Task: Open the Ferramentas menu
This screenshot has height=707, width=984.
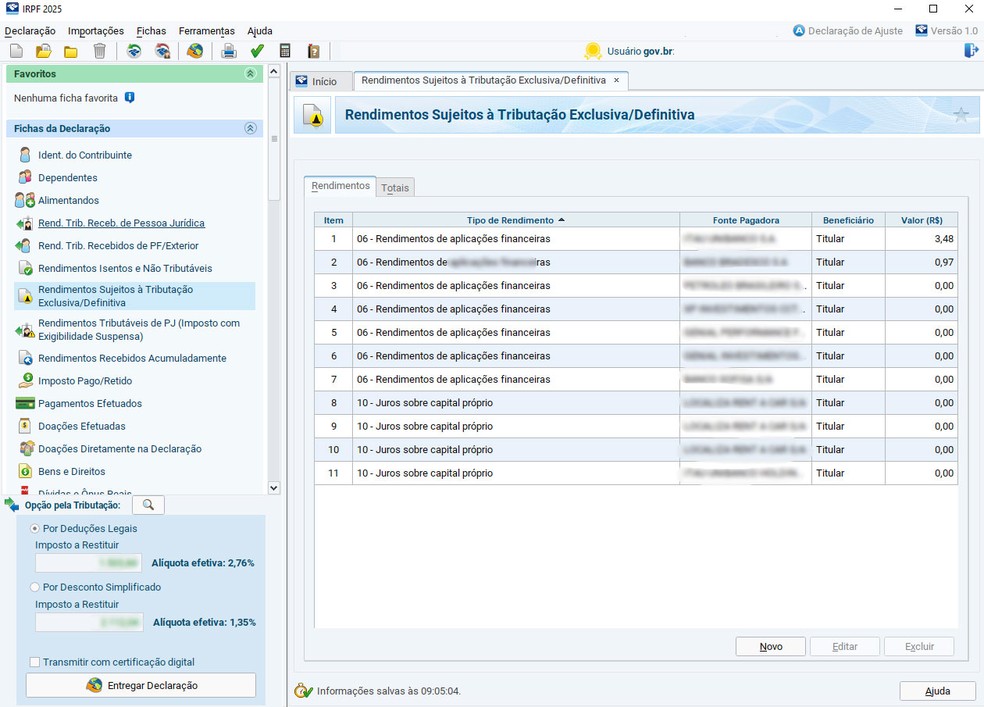Action: pyautogui.click(x=206, y=31)
